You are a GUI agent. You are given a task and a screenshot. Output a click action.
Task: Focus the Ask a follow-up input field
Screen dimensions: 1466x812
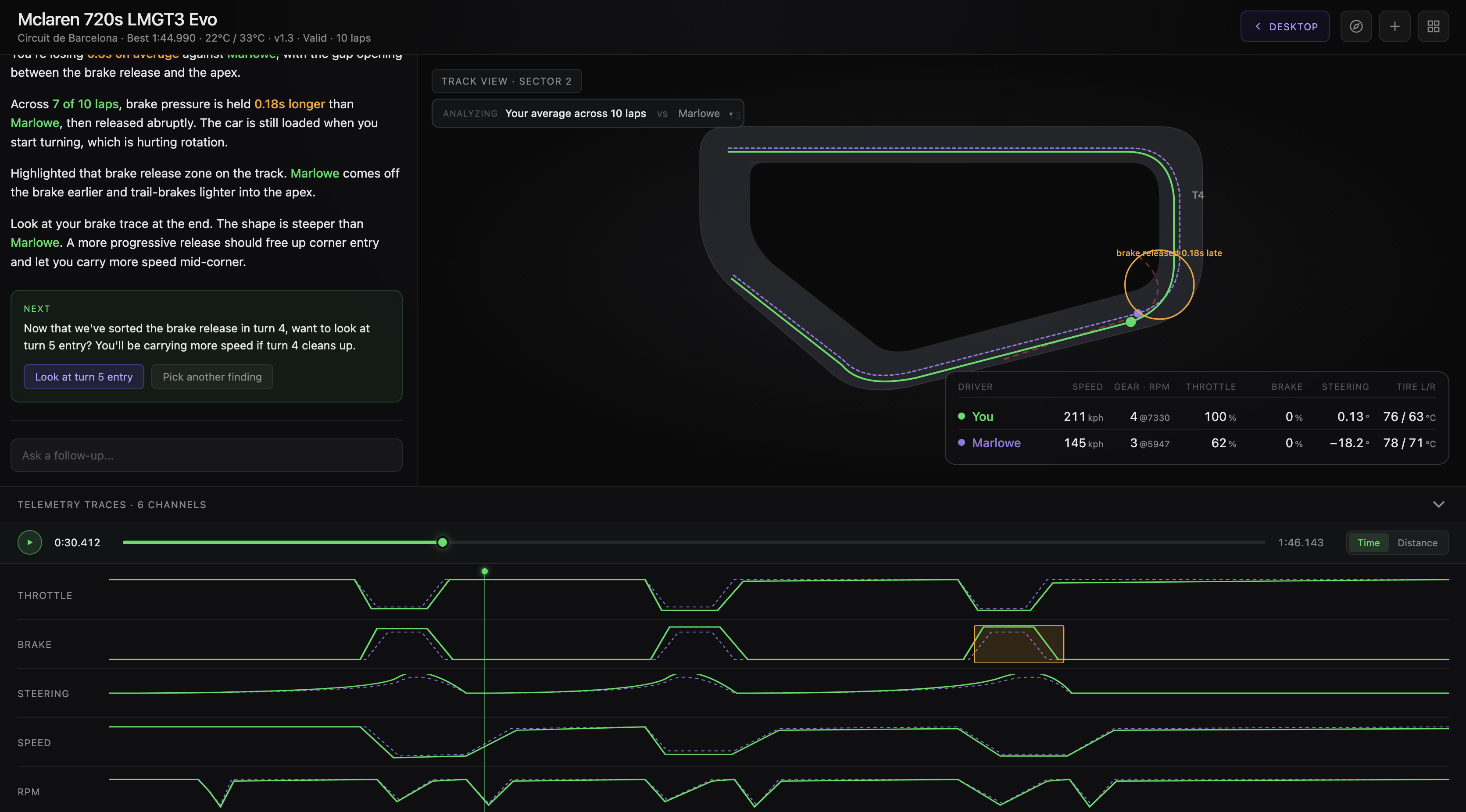[x=207, y=455]
